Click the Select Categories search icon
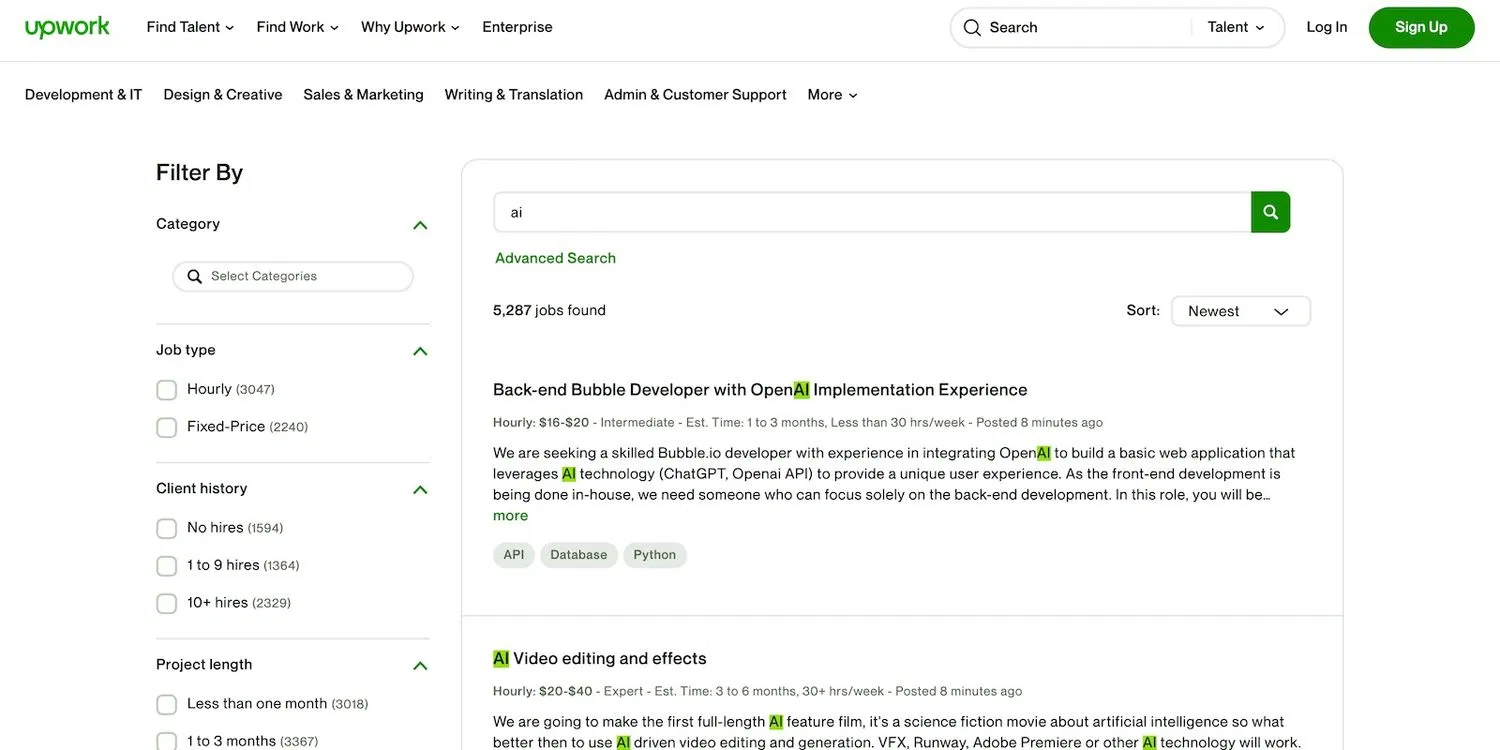Viewport: 1500px width, 750px height. (195, 277)
